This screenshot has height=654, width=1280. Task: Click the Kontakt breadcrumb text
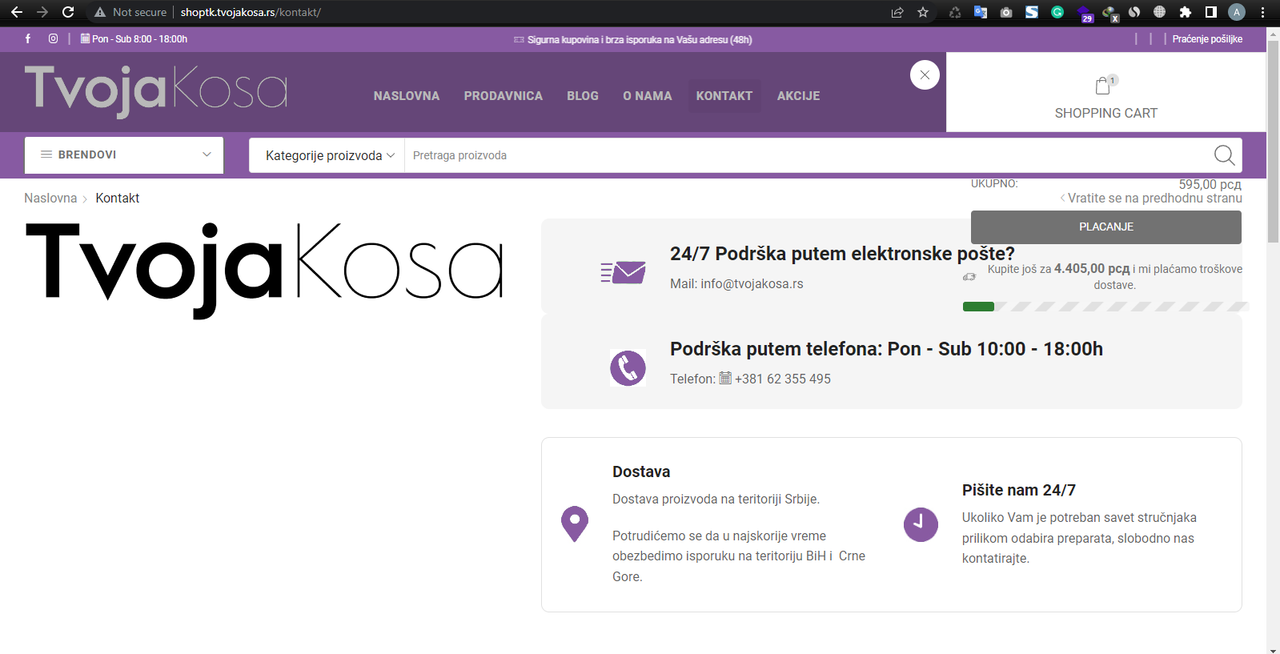pyautogui.click(x=117, y=198)
